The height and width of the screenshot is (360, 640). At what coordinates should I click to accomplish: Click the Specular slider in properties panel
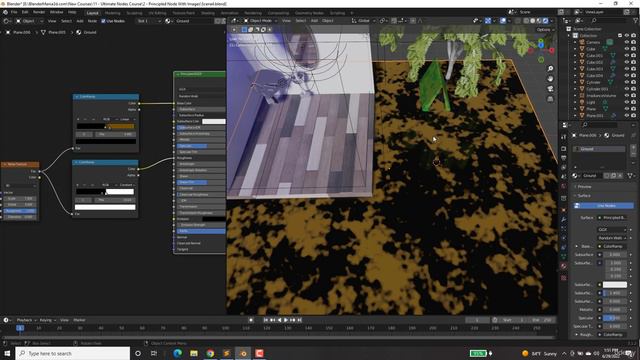615,318
